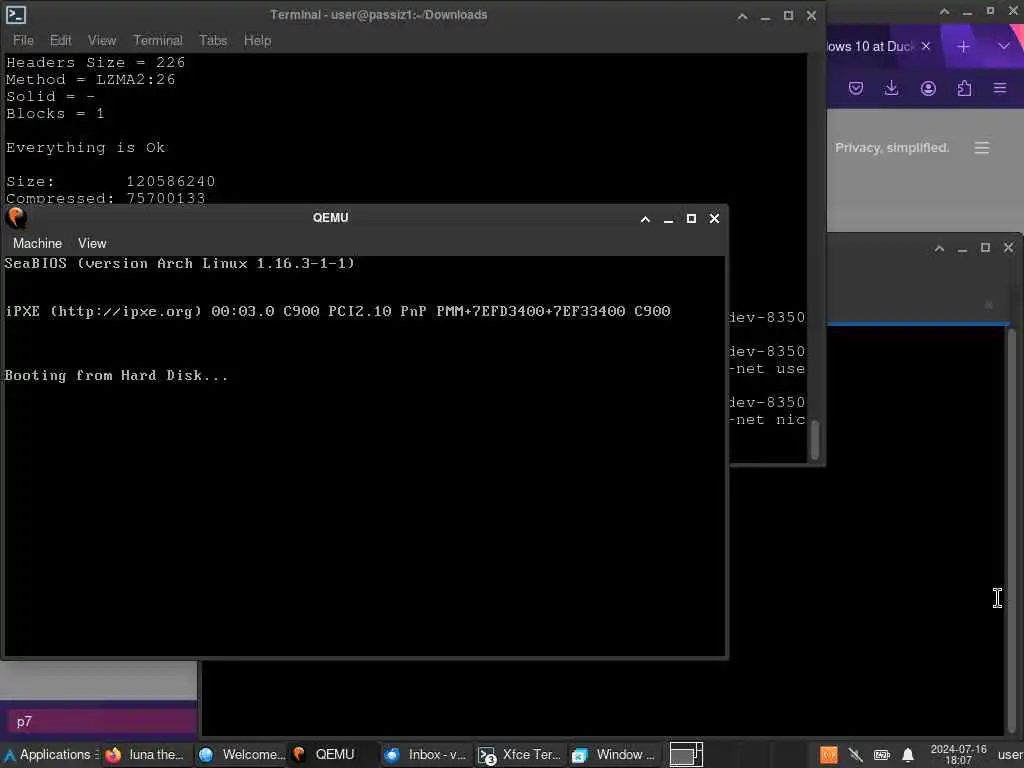Click the Terminal window's vertical scrollbar handle
This screenshot has width=1024, height=768.
pos(814,440)
